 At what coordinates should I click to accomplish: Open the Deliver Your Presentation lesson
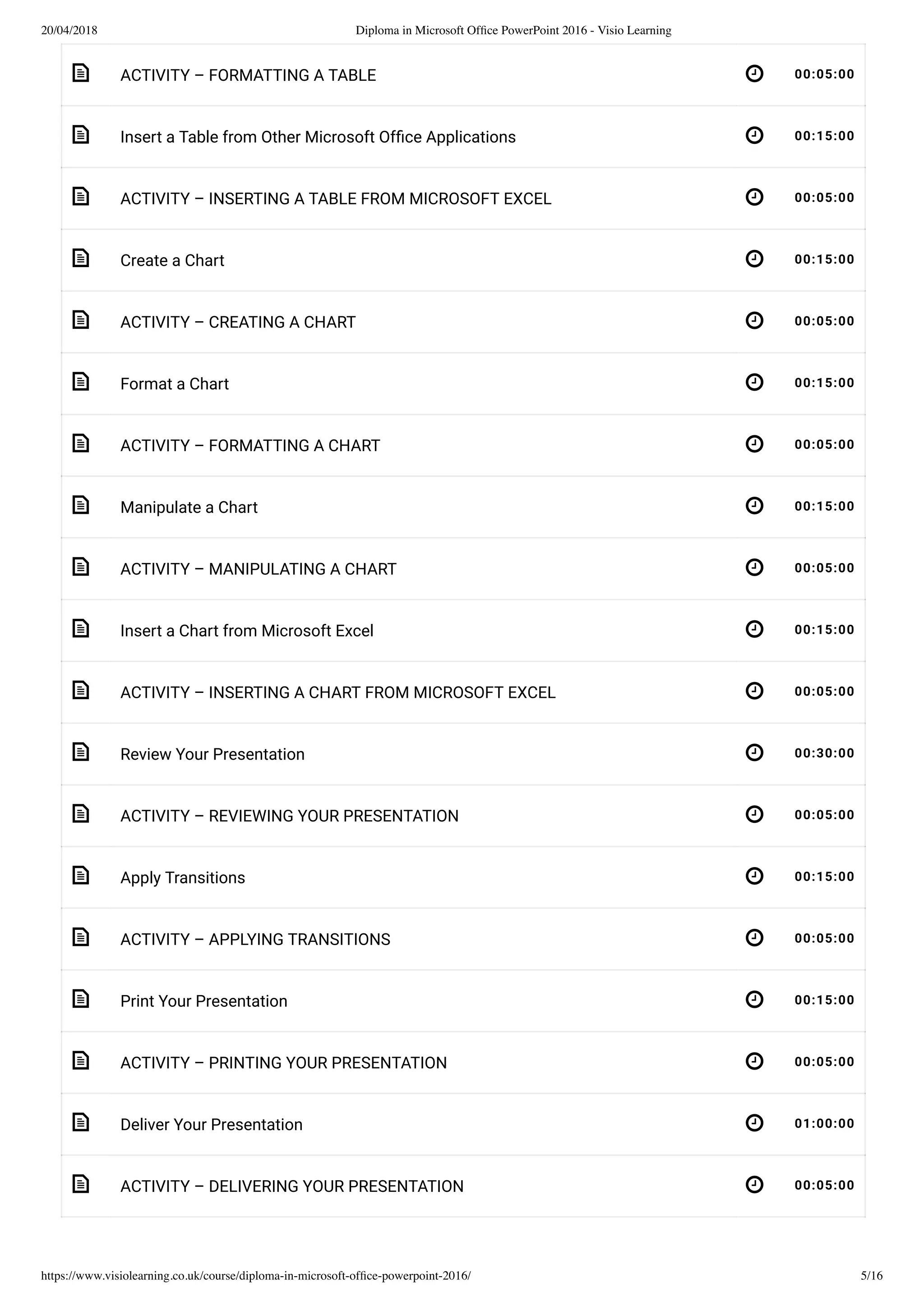point(211,1125)
